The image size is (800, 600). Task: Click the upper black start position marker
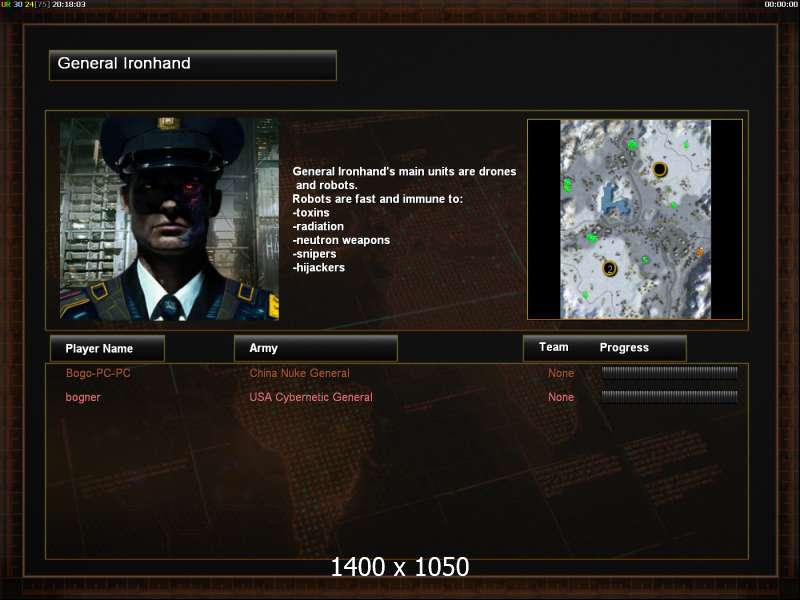tap(660, 169)
